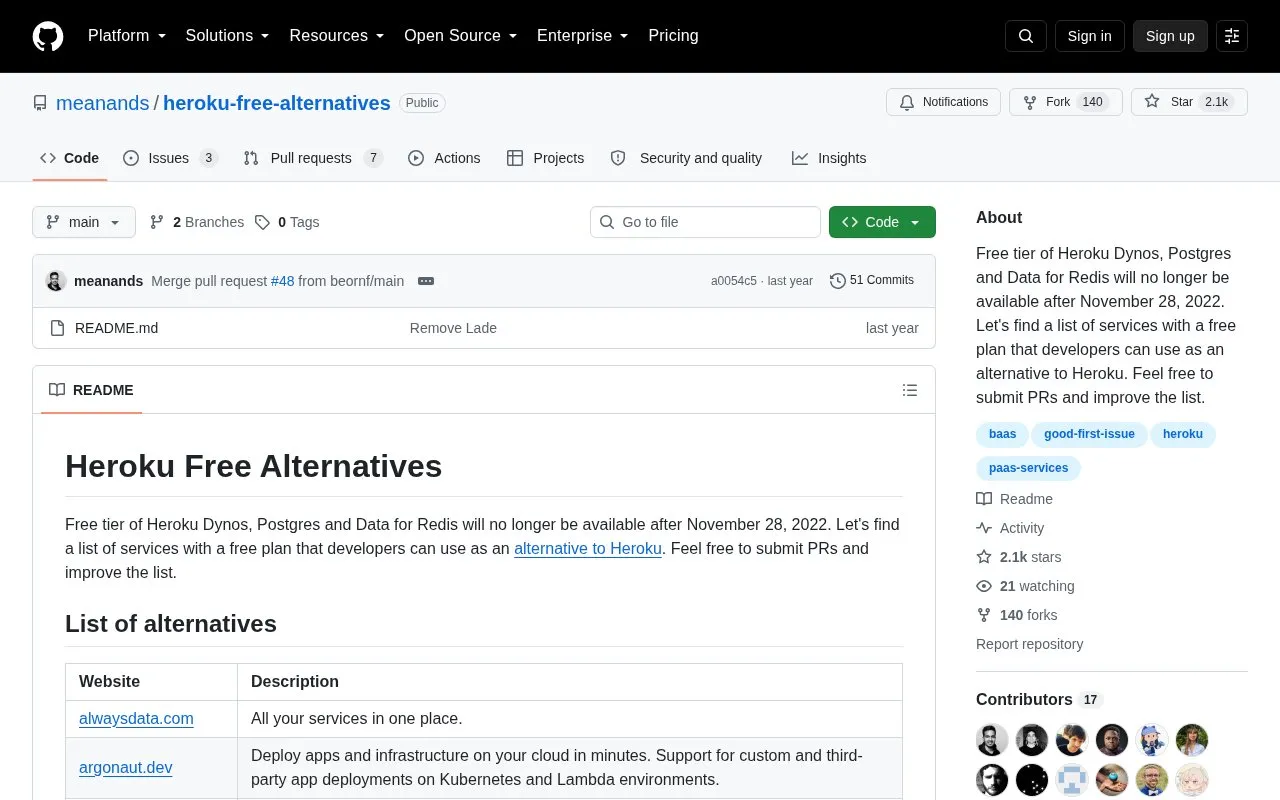Open the argonaut.dev link
This screenshot has width=1280, height=800.
coord(126,767)
